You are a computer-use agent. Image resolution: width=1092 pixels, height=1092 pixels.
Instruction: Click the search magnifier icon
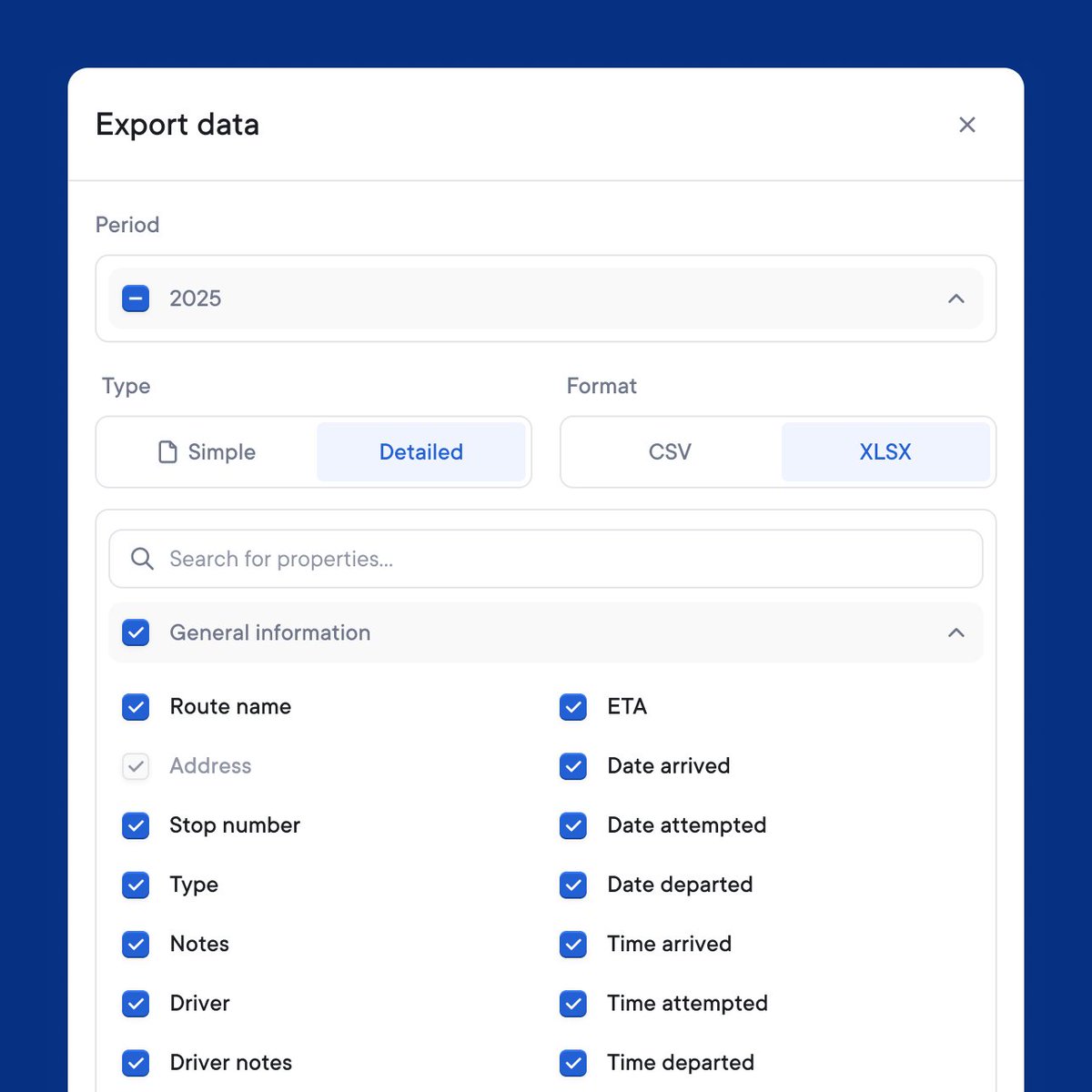(x=142, y=559)
